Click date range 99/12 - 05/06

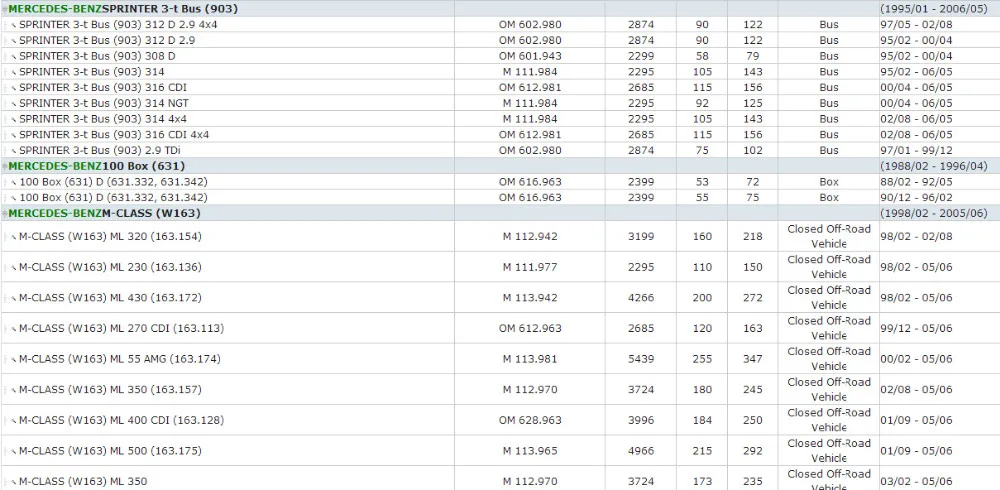[x=916, y=329]
